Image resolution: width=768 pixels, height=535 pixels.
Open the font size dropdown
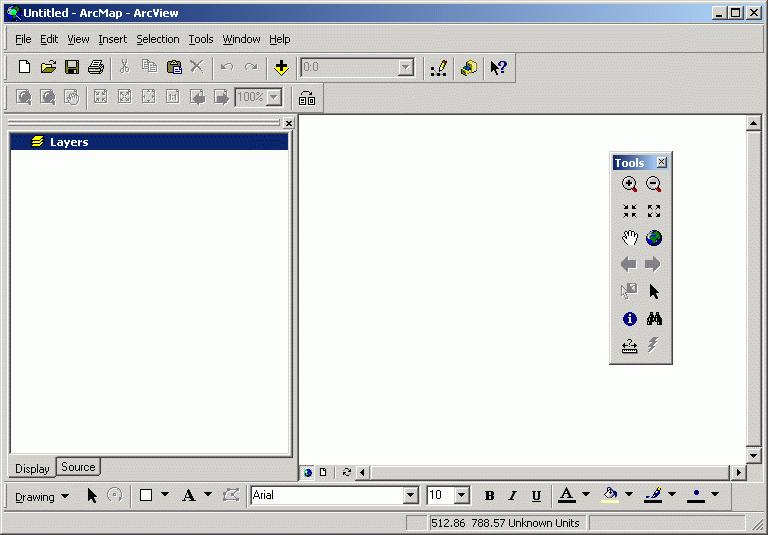[461, 496]
